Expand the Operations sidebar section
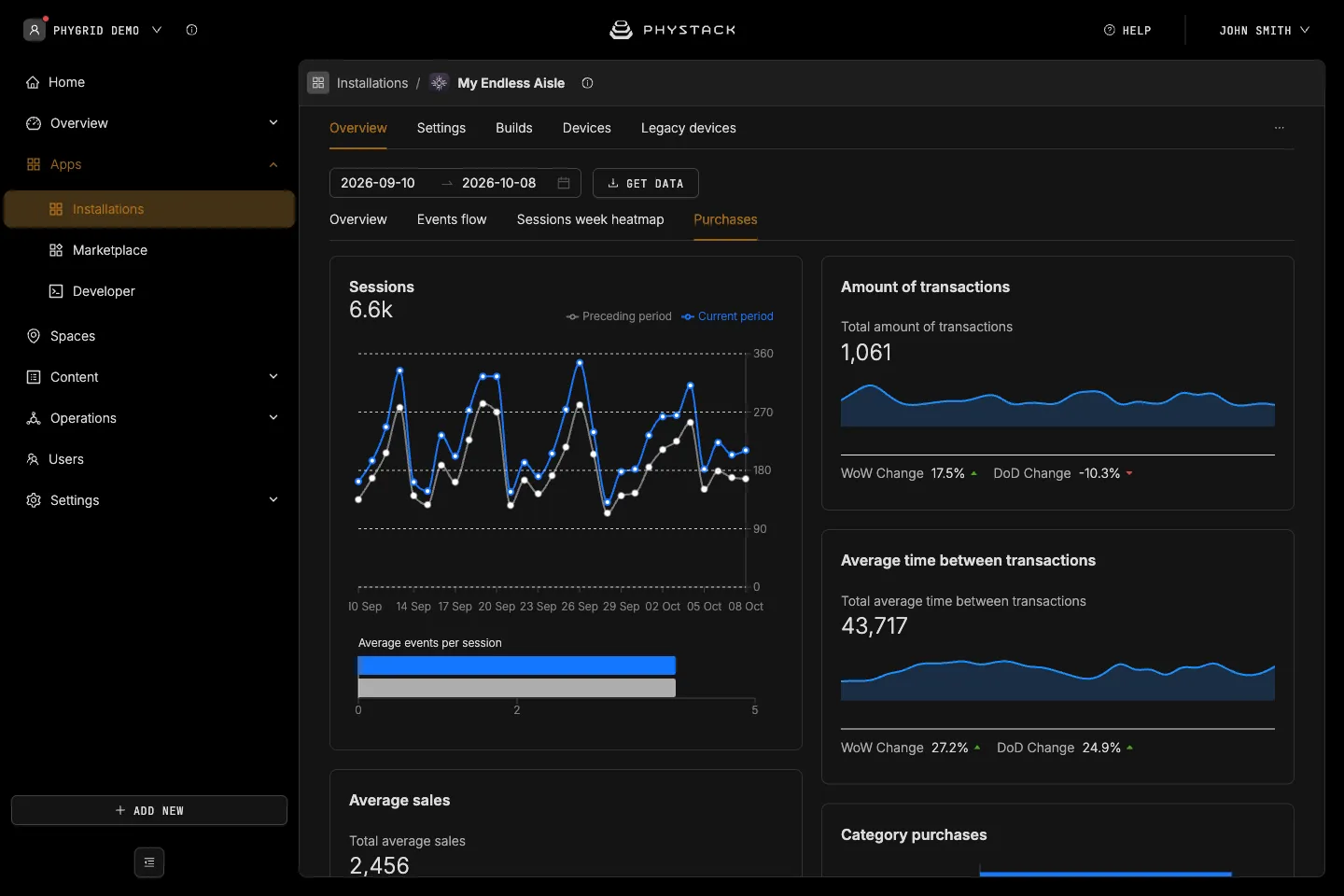This screenshot has width=1344, height=896. [x=273, y=417]
